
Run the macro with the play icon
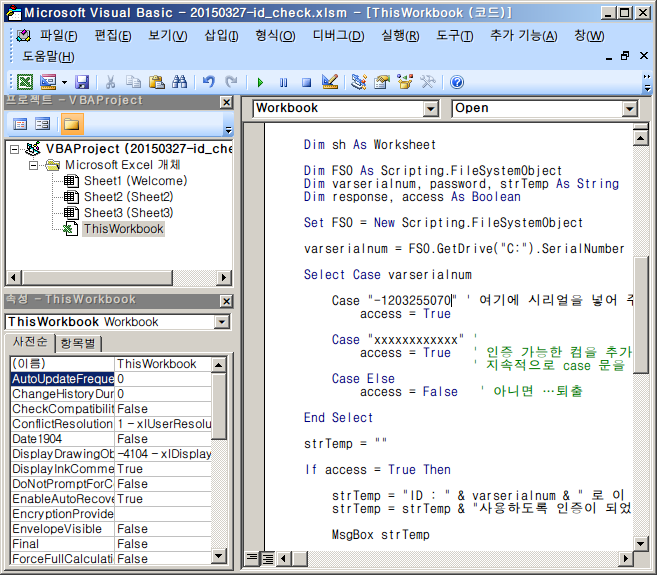point(260,82)
